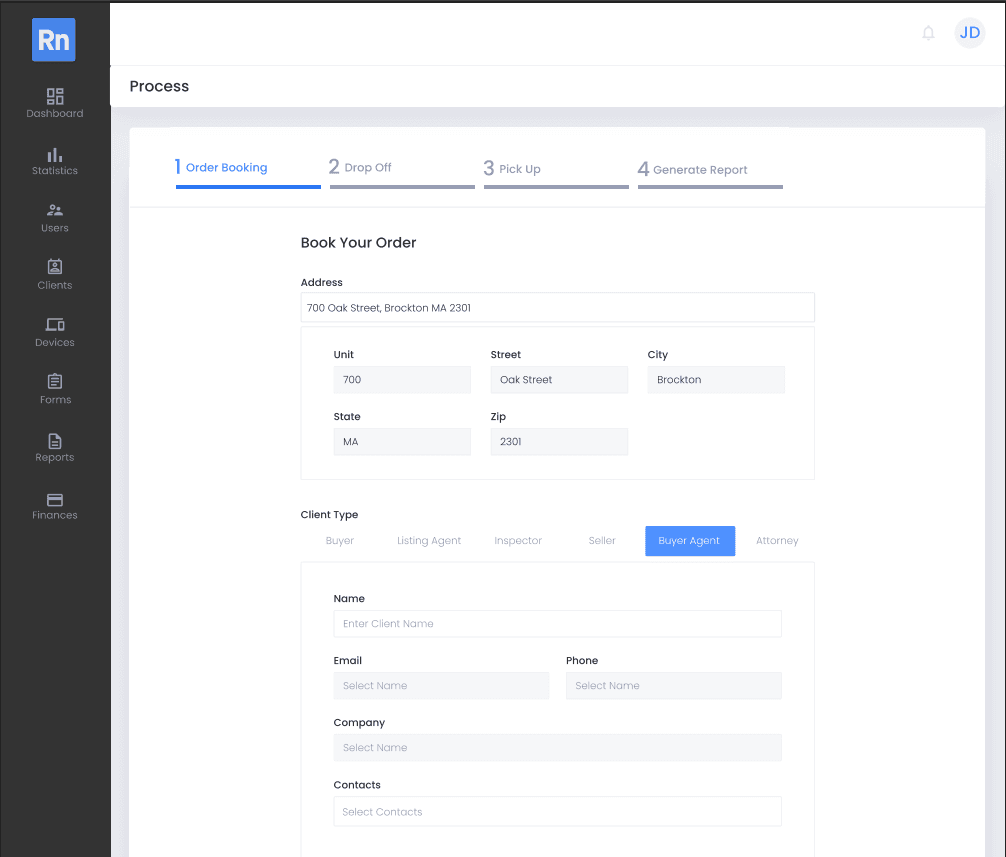This screenshot has width=1006, height=857.
Task: Switch to the Drop Off step
Action: (x=401, y=168)
